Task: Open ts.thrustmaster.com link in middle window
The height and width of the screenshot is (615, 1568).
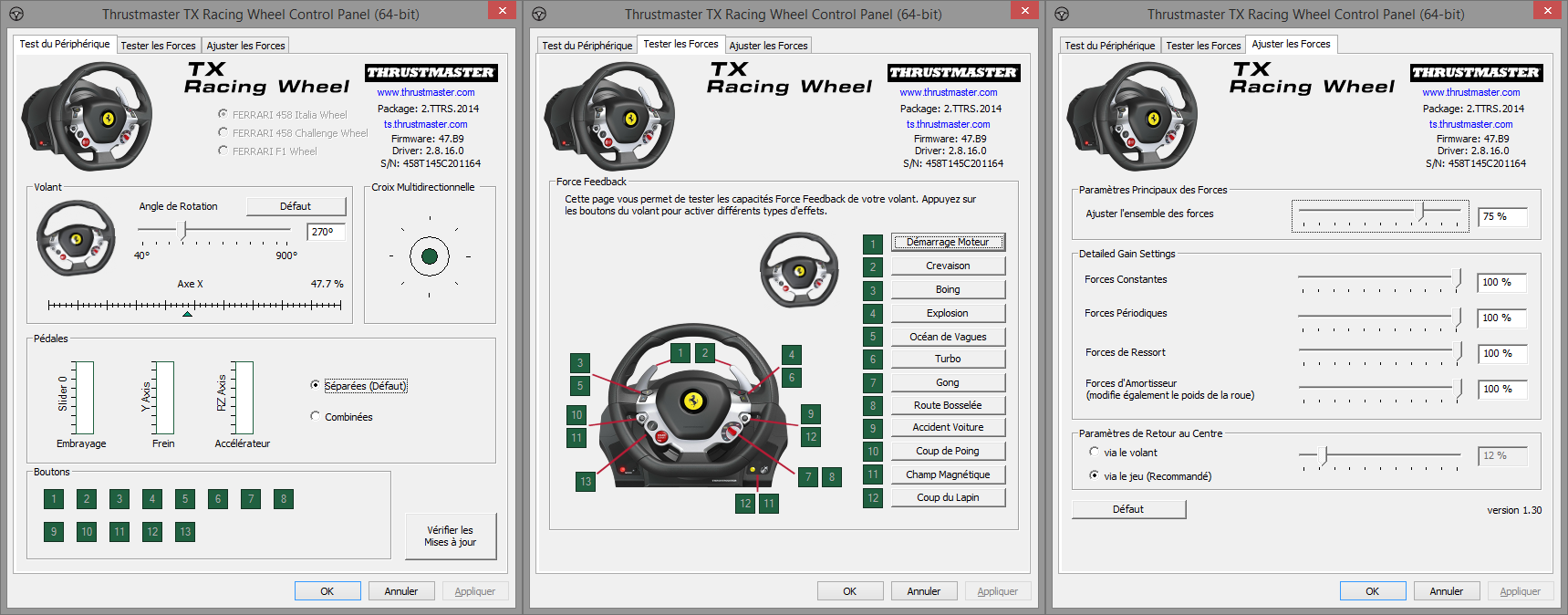Action: click(949, 124)
